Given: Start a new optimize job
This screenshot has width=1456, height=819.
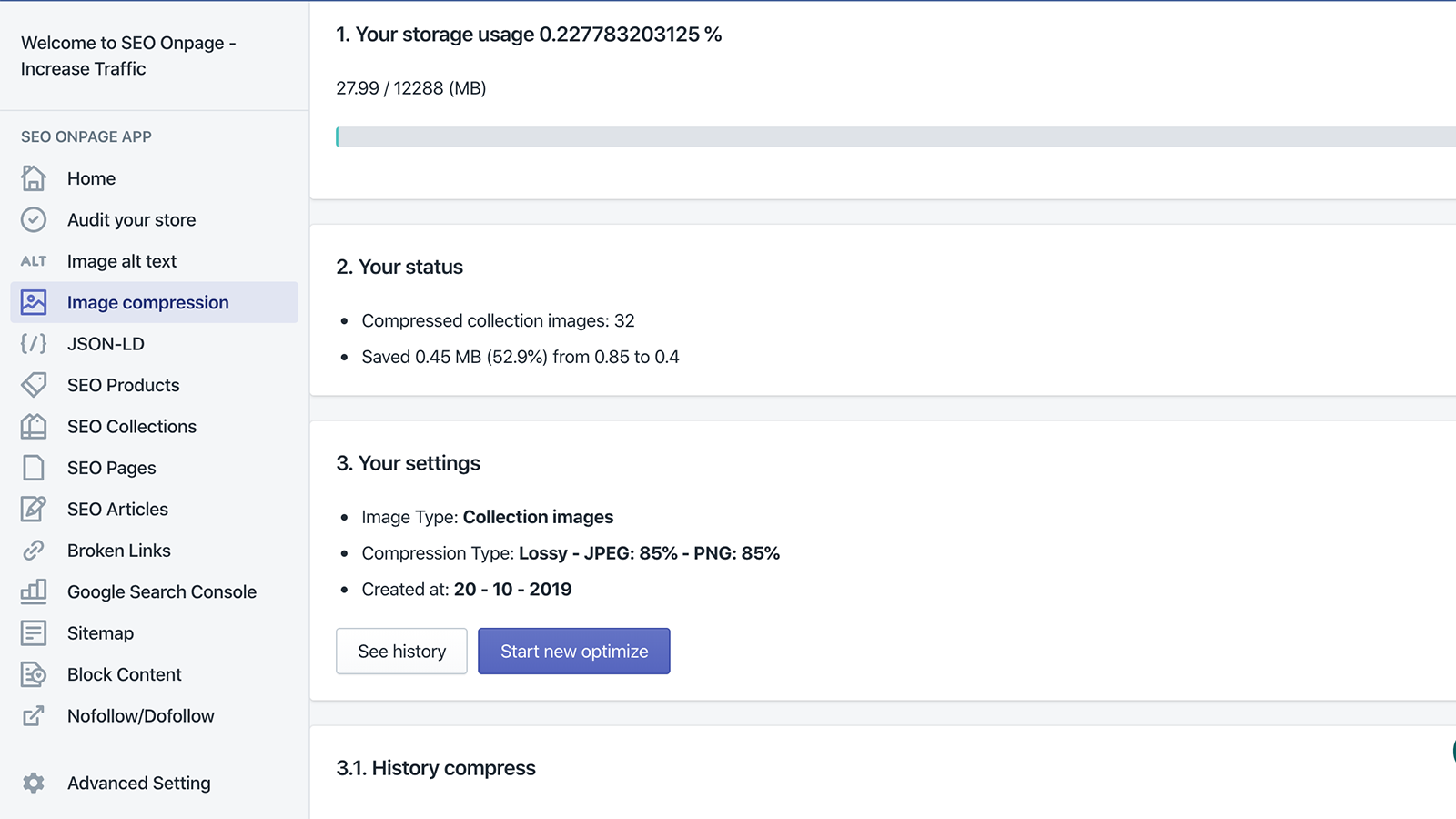Looking at the screenshot, I should pyautogui.click(x=574, y=652).
